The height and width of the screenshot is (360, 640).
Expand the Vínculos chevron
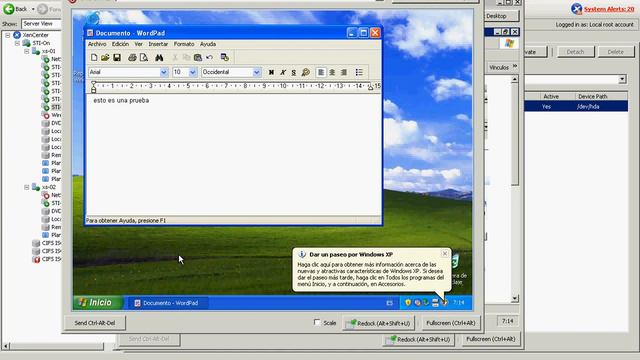[515, 66]
